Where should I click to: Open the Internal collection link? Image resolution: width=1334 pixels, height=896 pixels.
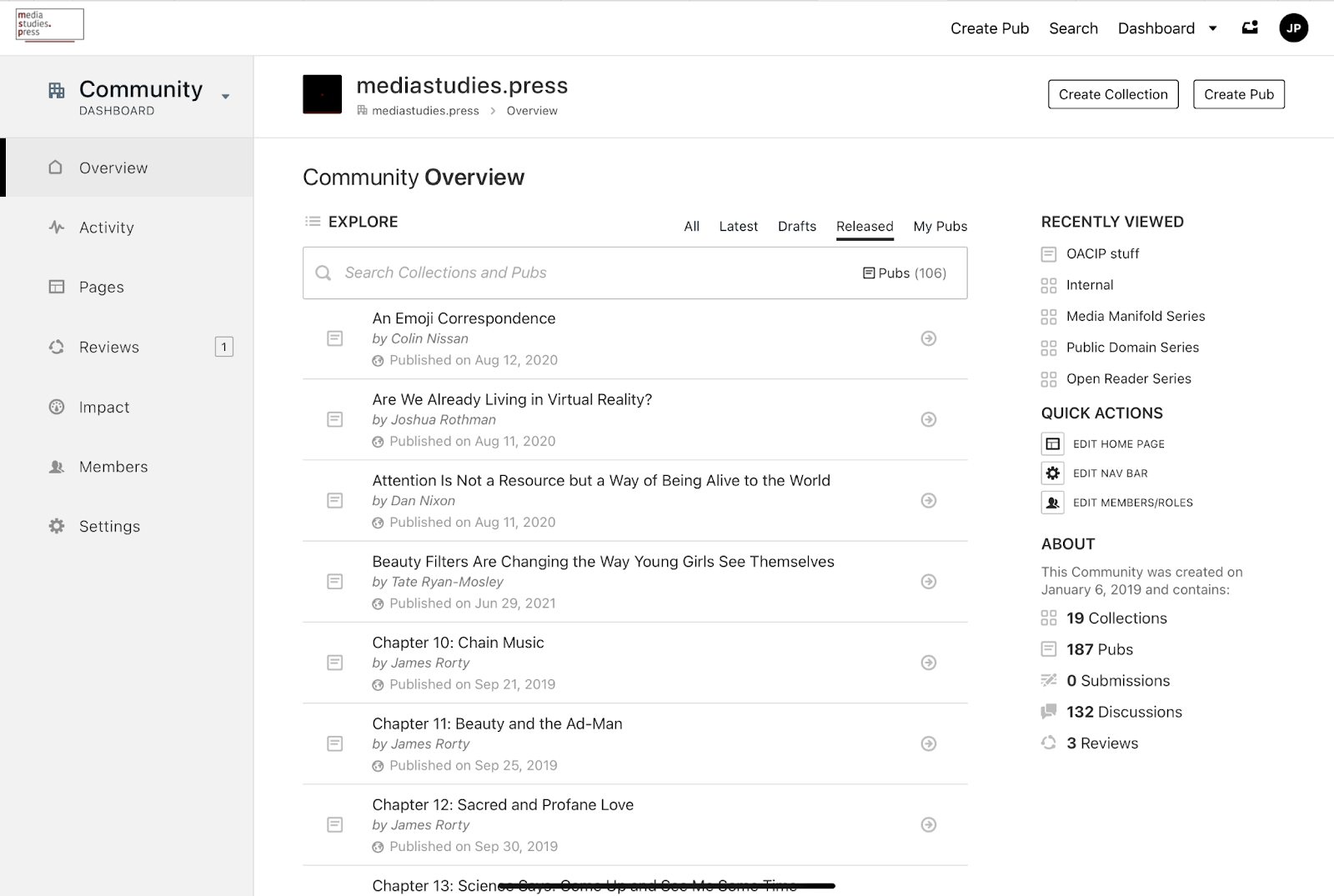1090,285
